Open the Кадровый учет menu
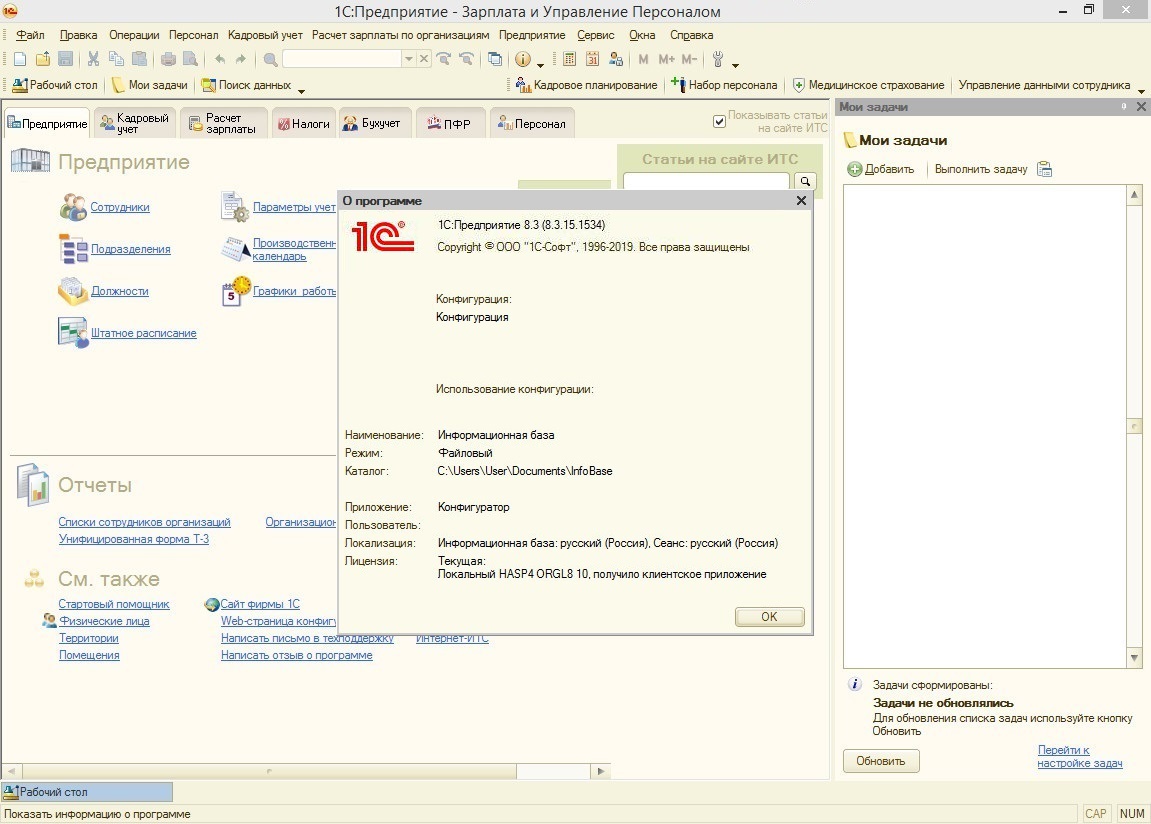 265,35
